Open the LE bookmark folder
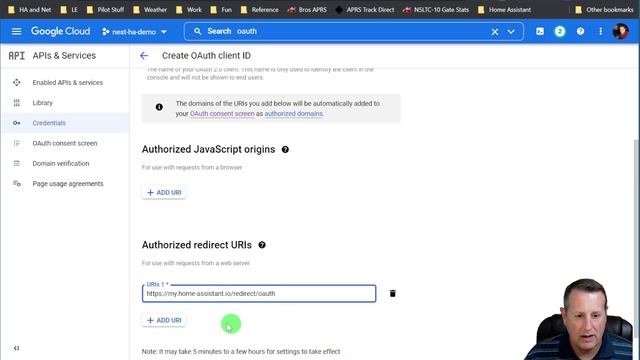The width and height of the screenshot is (640, 360). coord(69,9)
